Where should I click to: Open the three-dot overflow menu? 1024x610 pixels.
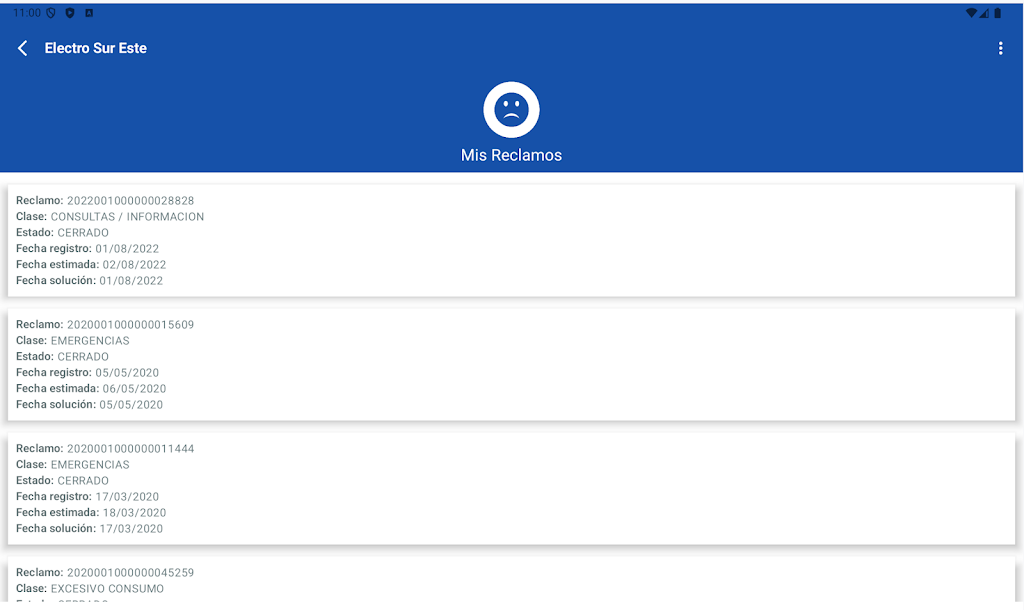[1000, 48]
